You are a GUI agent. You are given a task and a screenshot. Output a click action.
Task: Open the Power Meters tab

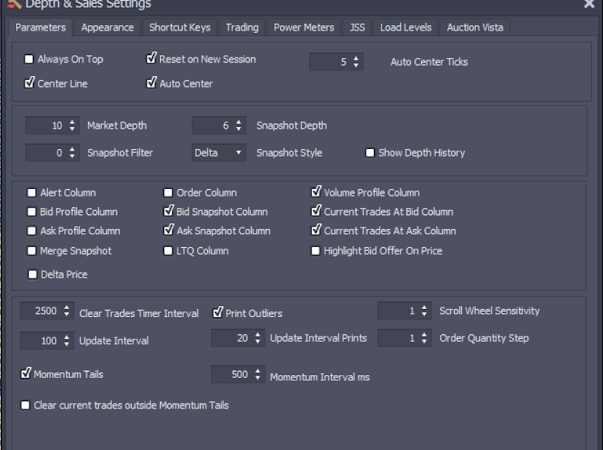pos(304,27)
